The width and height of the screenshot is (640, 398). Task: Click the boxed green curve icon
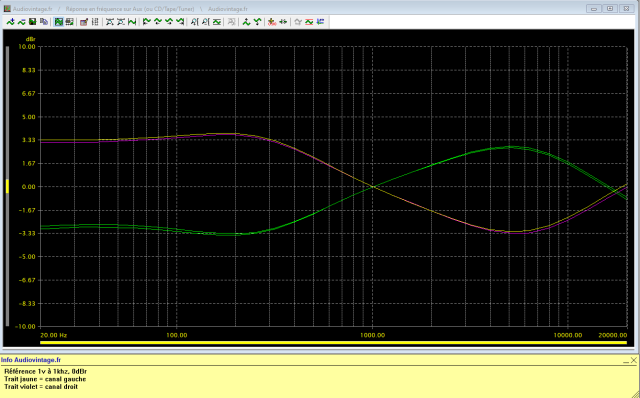pos(217,22)
